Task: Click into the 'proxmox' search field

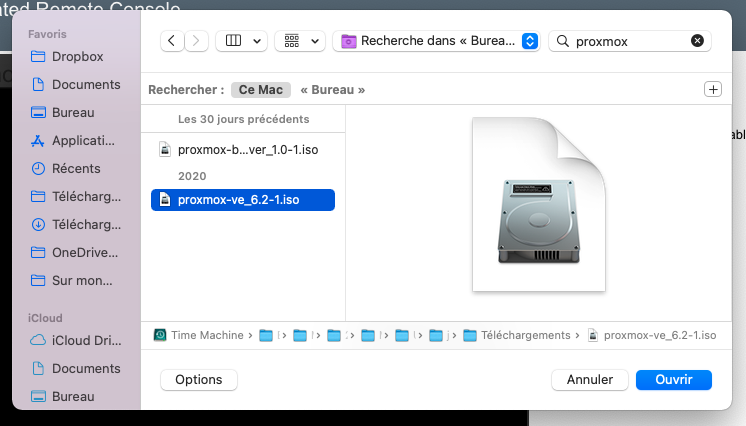Action: (x=630, y=41)
